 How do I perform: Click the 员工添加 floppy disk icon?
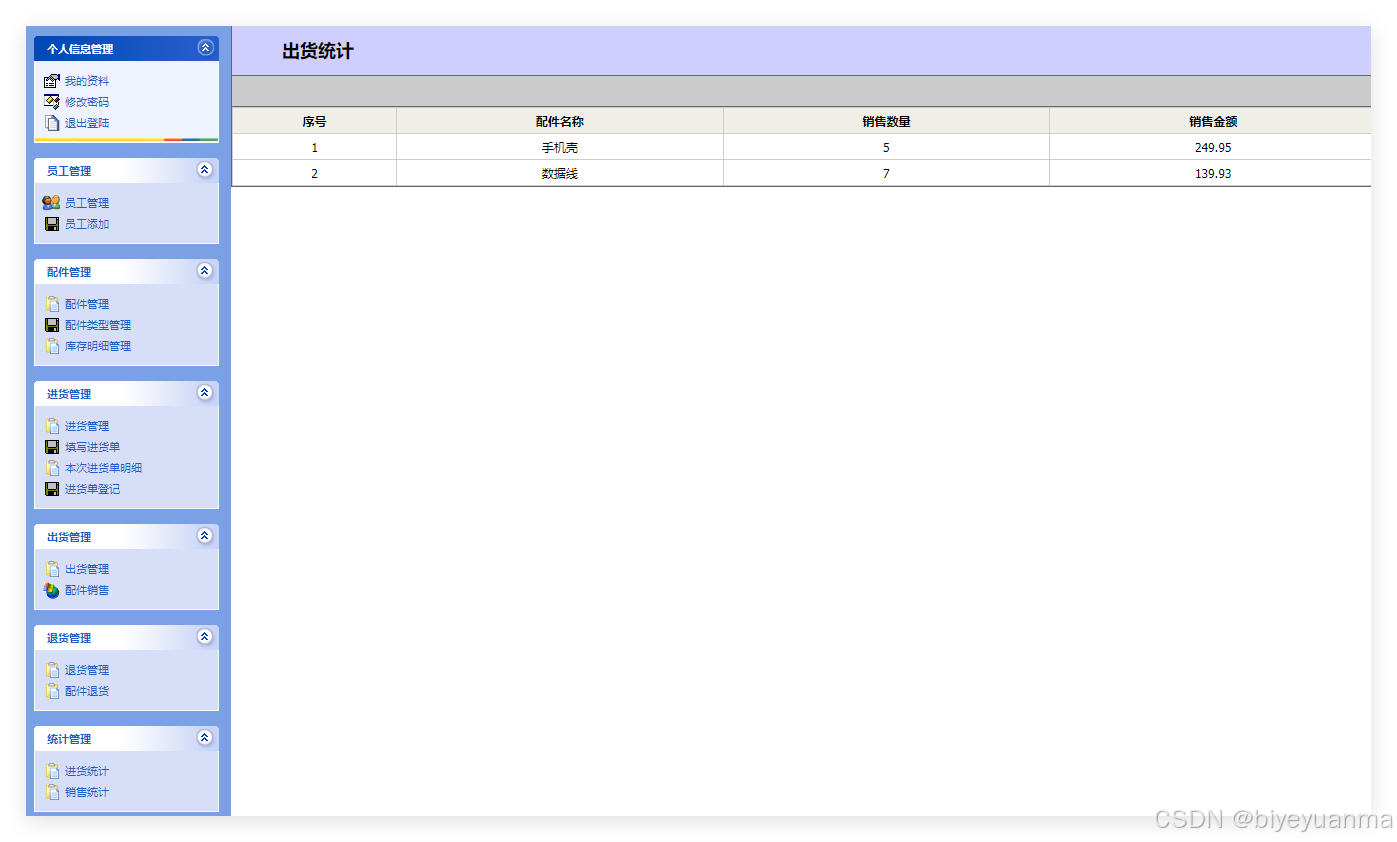tap(52, 223)
